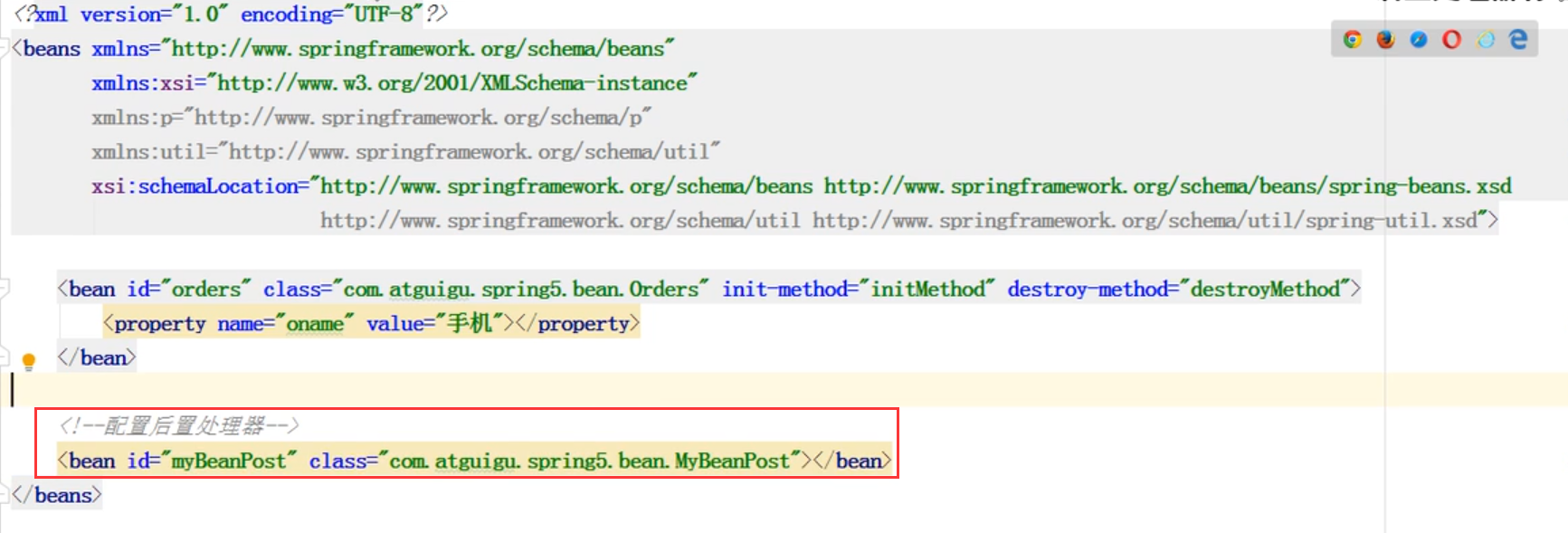The height and width of the screenshot is (533, 1568).
Task: Click the spring-util.xsd schema URL
Action: click(1145, 220)
